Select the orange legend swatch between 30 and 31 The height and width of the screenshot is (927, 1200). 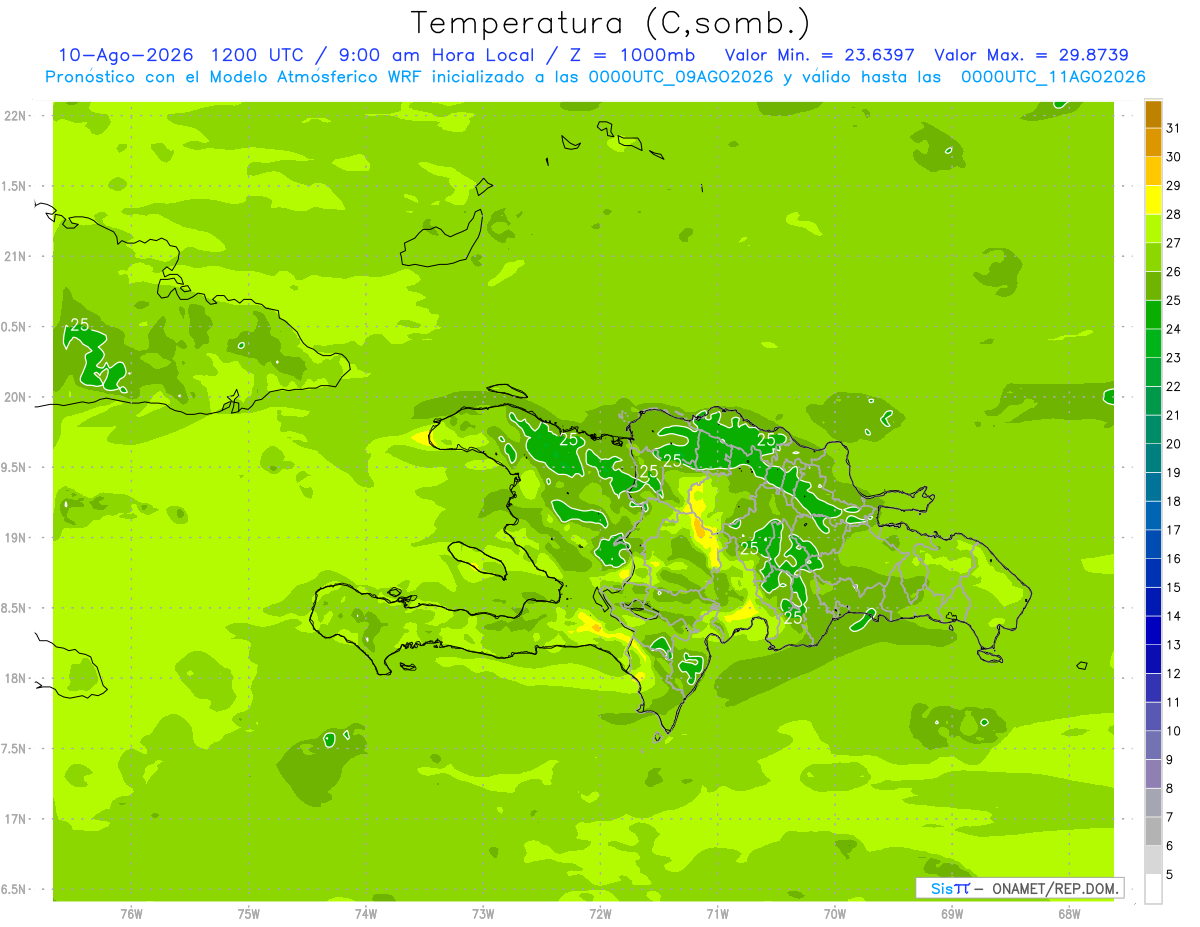pos(1153,142)
